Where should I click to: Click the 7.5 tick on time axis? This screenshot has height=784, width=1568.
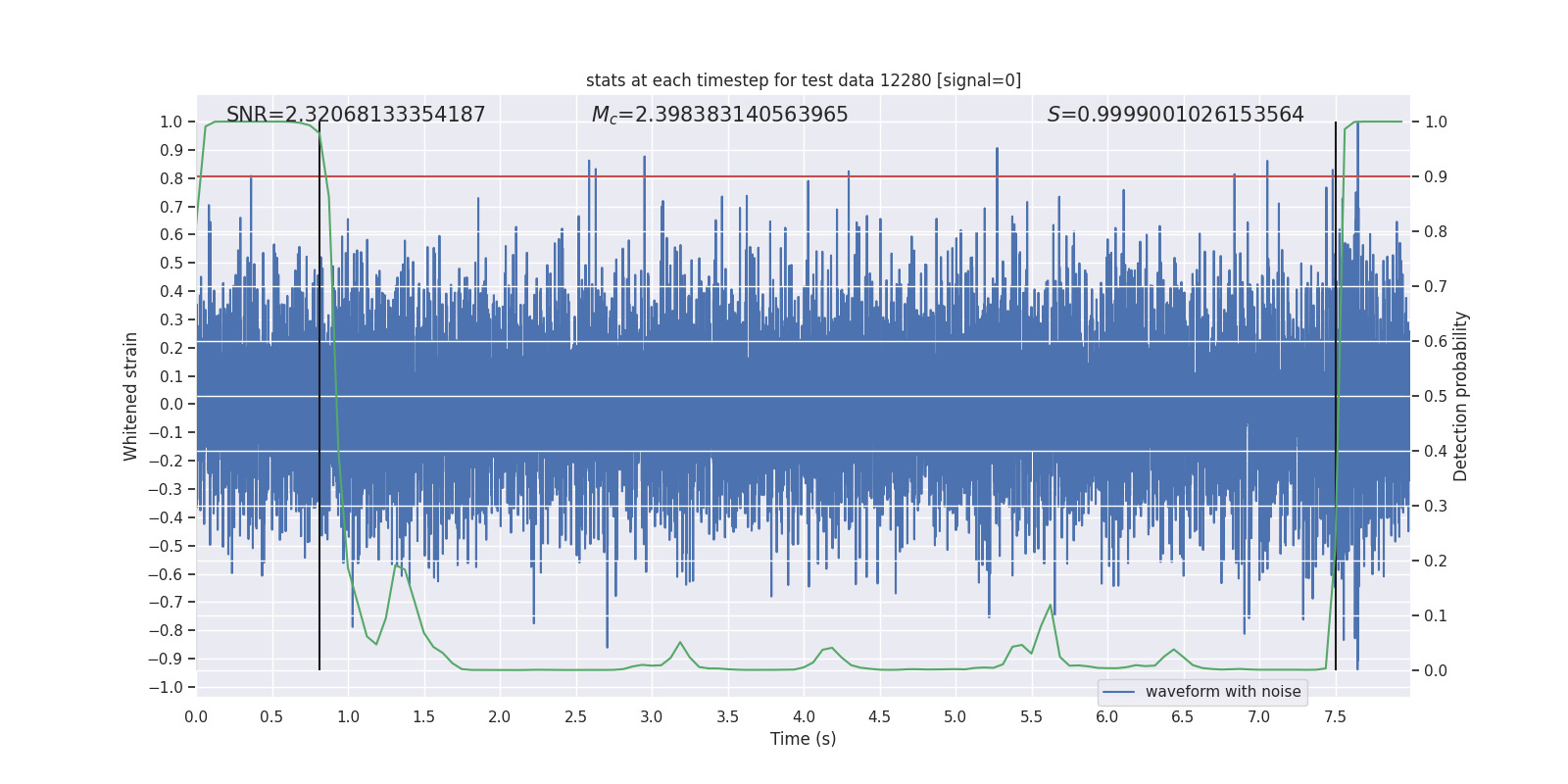pos(1335,716)
